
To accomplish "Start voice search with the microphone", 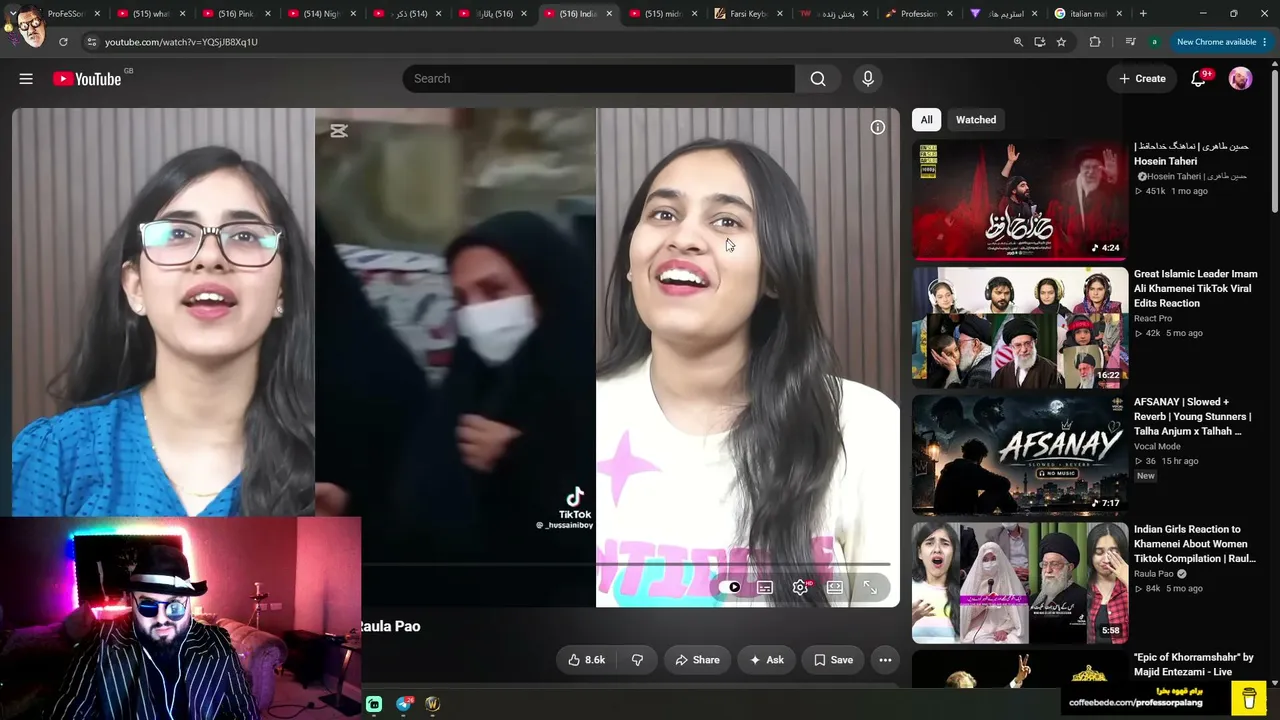I will coord(867,79).
